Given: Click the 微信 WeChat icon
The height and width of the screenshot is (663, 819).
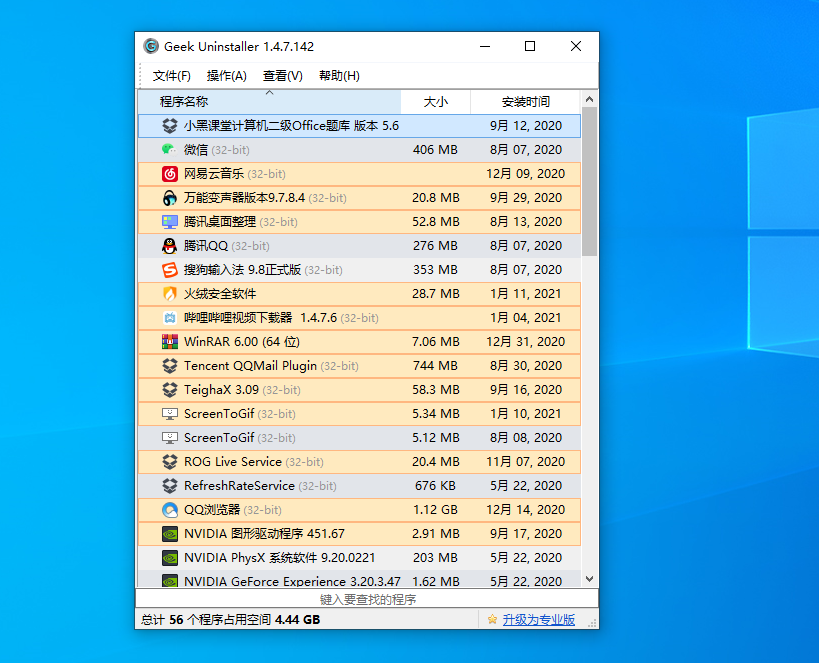Looking at the screenshot, I should (170, 150).
